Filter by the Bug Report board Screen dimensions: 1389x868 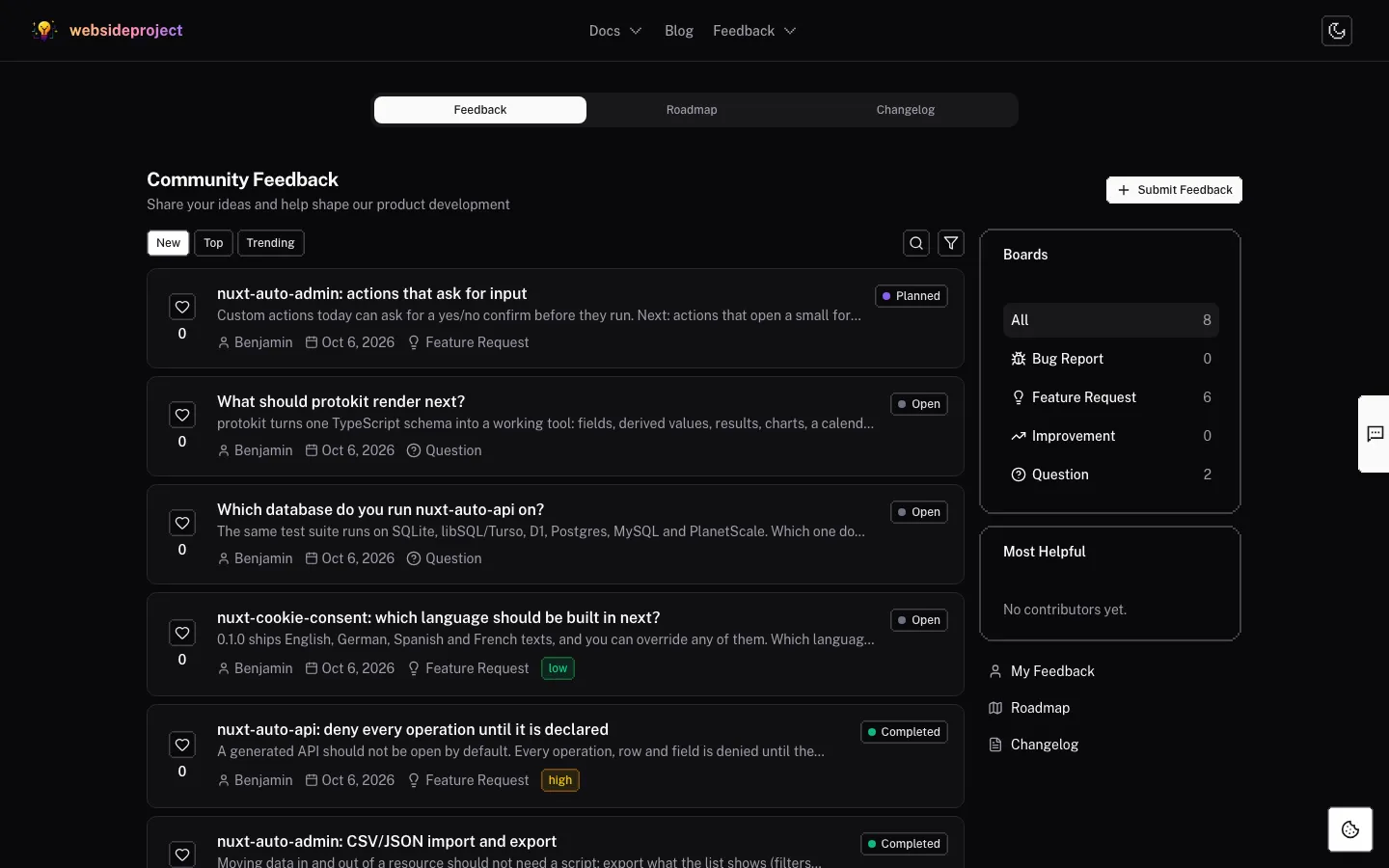pos(1111,359)
